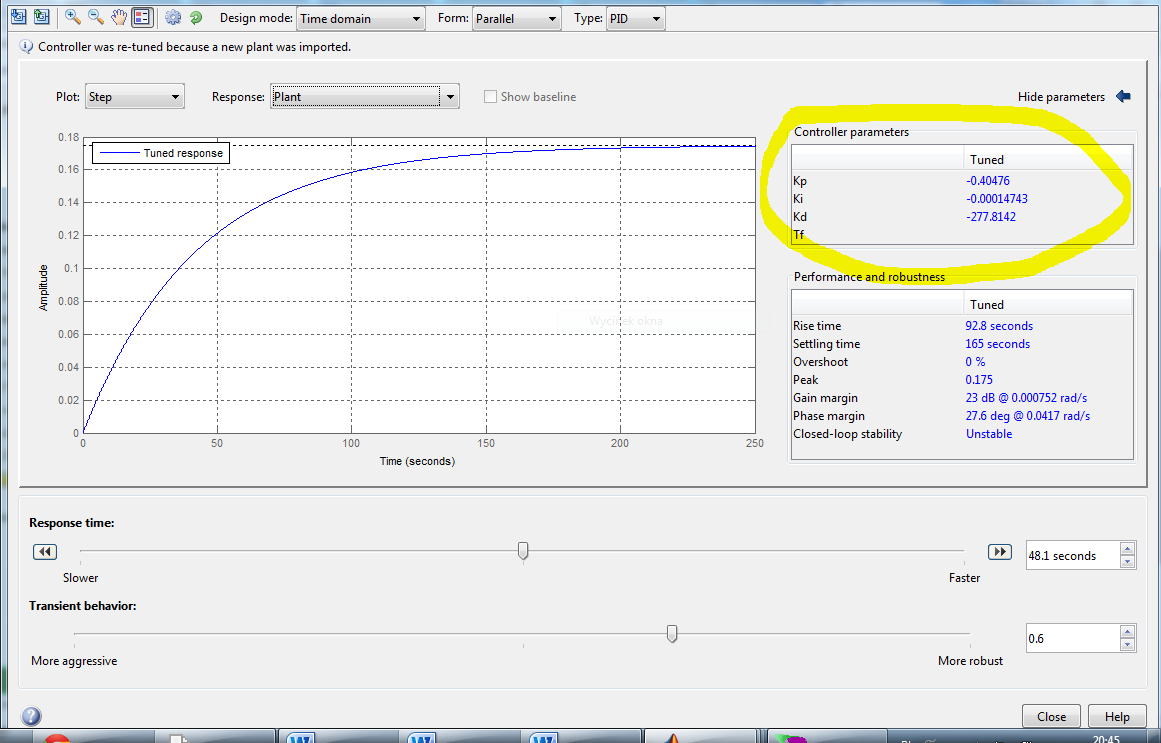Switch to MATLAB in the taskbar
Image resolution: width=1161 pixels, height=743 pixels.
tap(672, 736)
